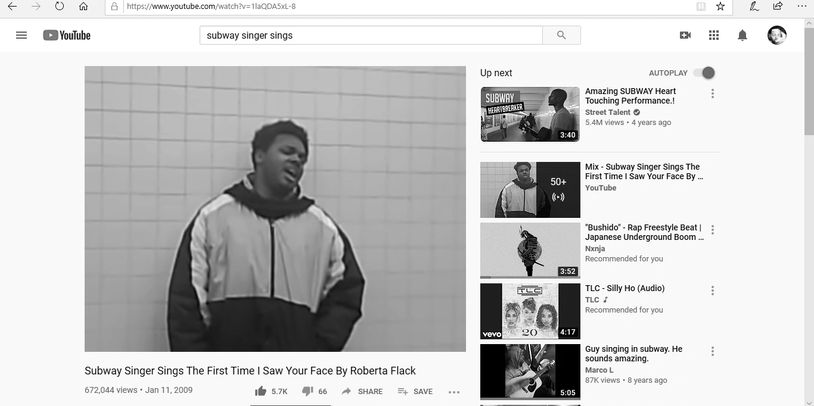Screen dimensions: 814x406
Task: Open the YouTube hamburger guide menu
Action: point(21,35)
